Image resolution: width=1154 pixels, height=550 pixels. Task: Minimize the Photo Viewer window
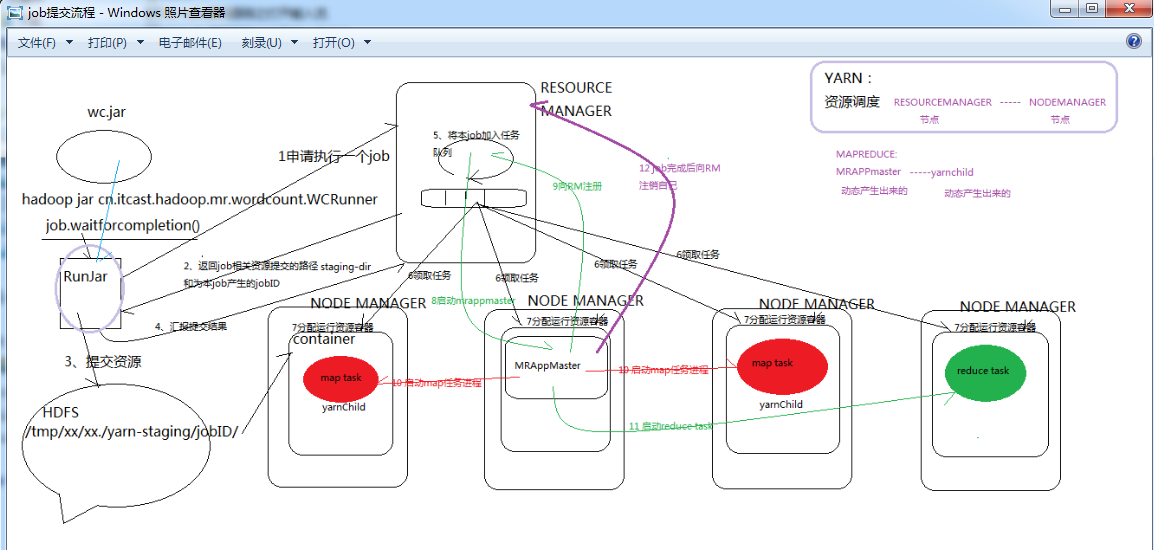click(1064, 8)
